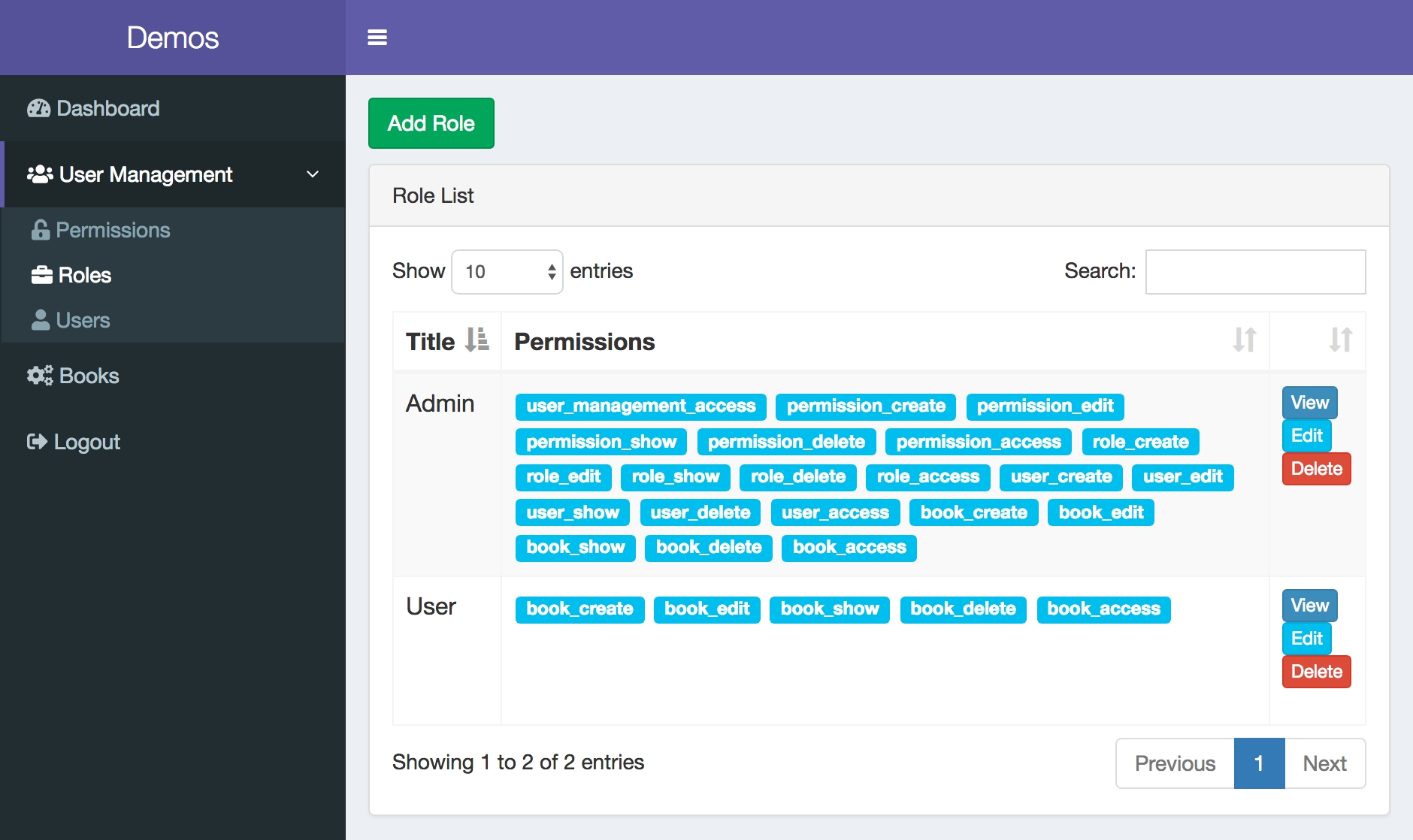Delete the Admin role
1413x840 pixels.
1316,469
